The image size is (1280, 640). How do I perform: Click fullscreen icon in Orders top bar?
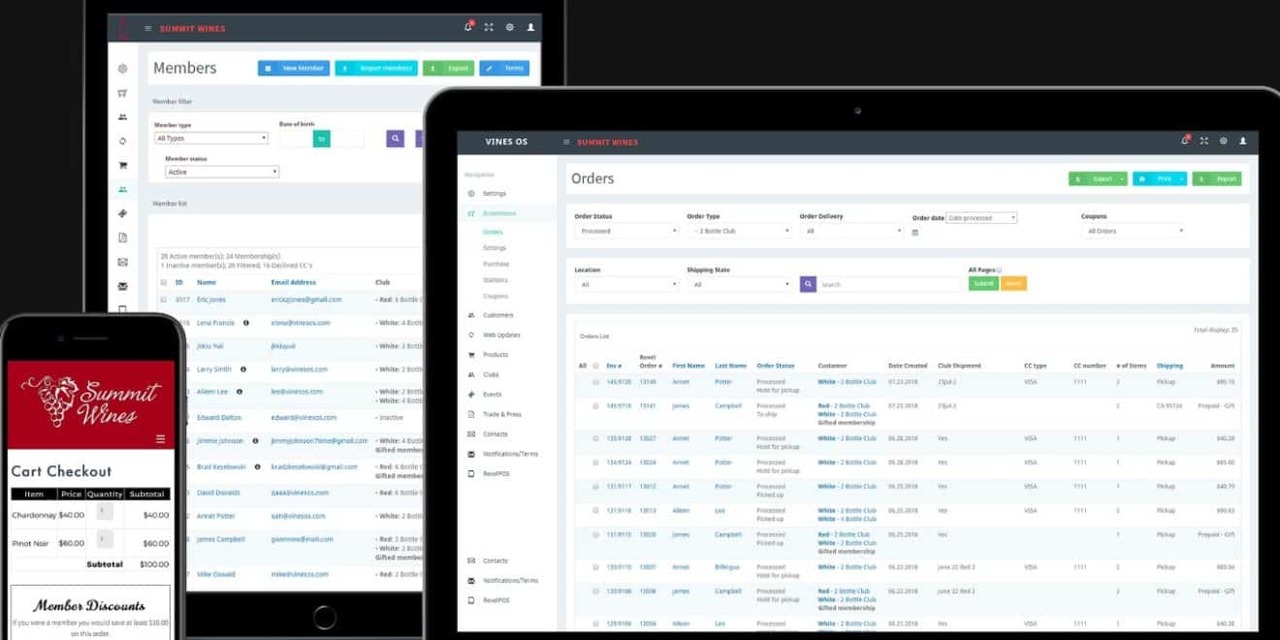pos(1204,141)
